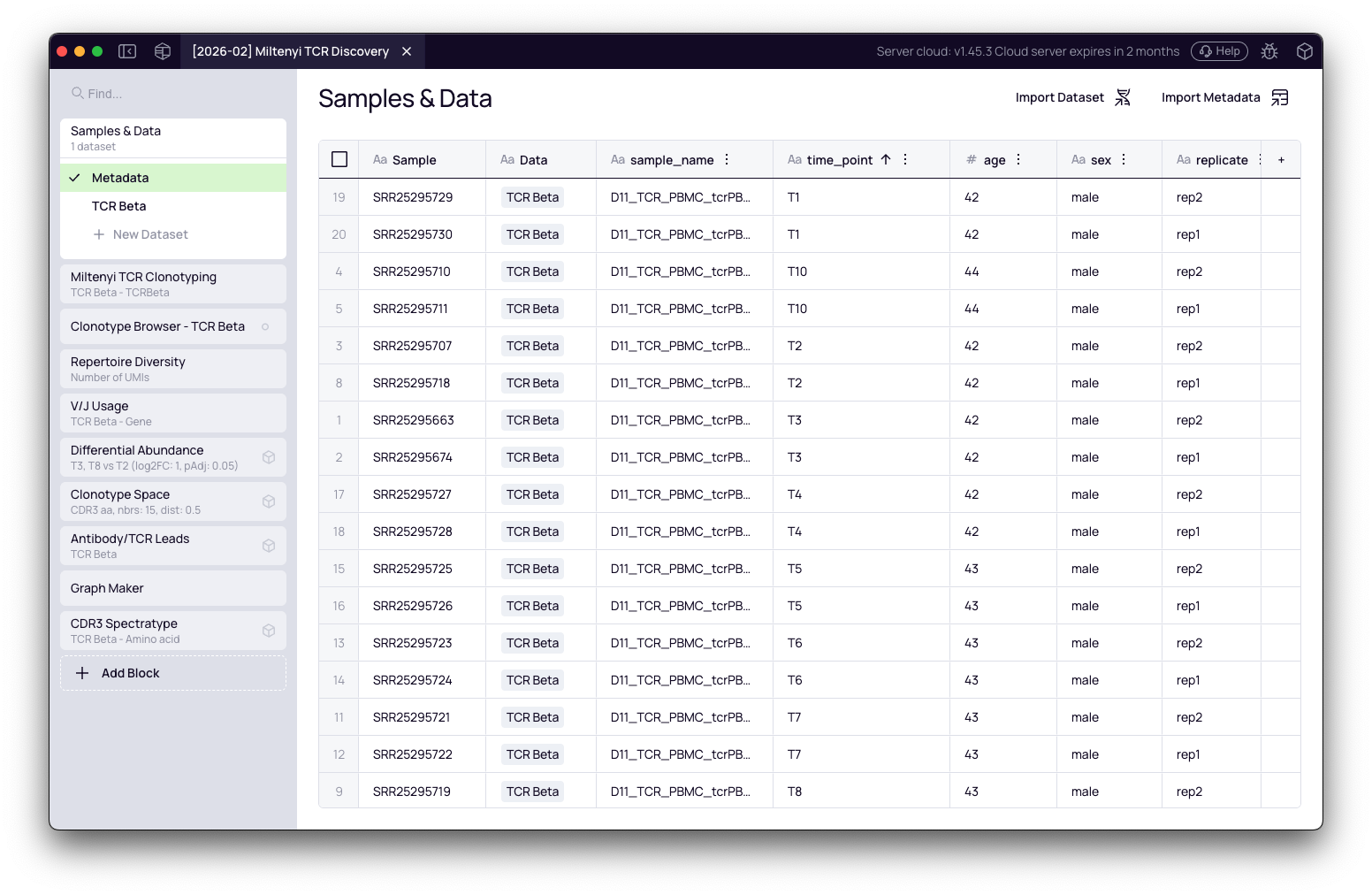Click the Import Dataset icon
This screenshot has height=895, width=1372.
point(1123,97)
